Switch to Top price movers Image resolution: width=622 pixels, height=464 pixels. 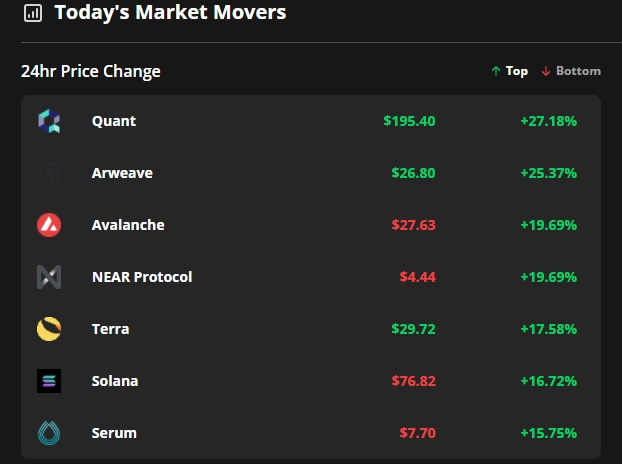click(509, 71)
